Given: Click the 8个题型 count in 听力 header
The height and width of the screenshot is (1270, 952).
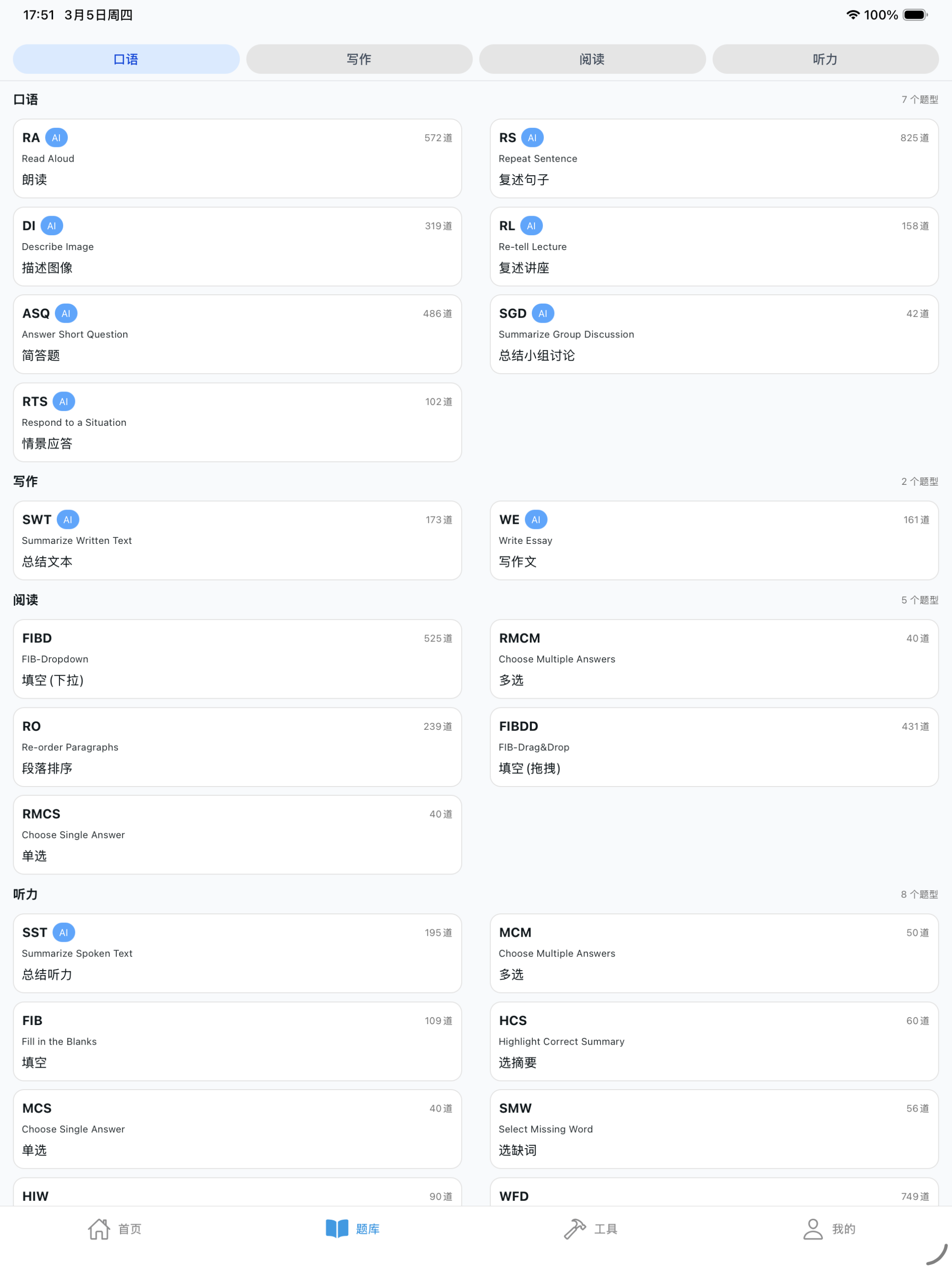Looking at the screenshot, I should (919, 894).
